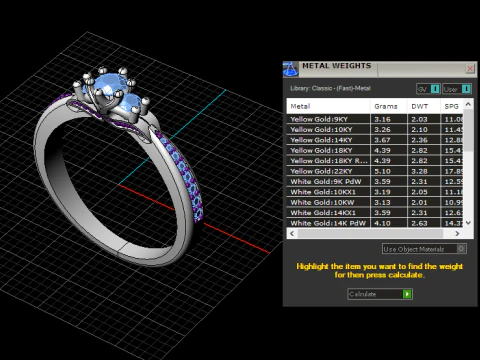Screen dimensions: 480x360
Task: Select the "Yellow Gold:18KY R..." row
Action: coord(375,161)
